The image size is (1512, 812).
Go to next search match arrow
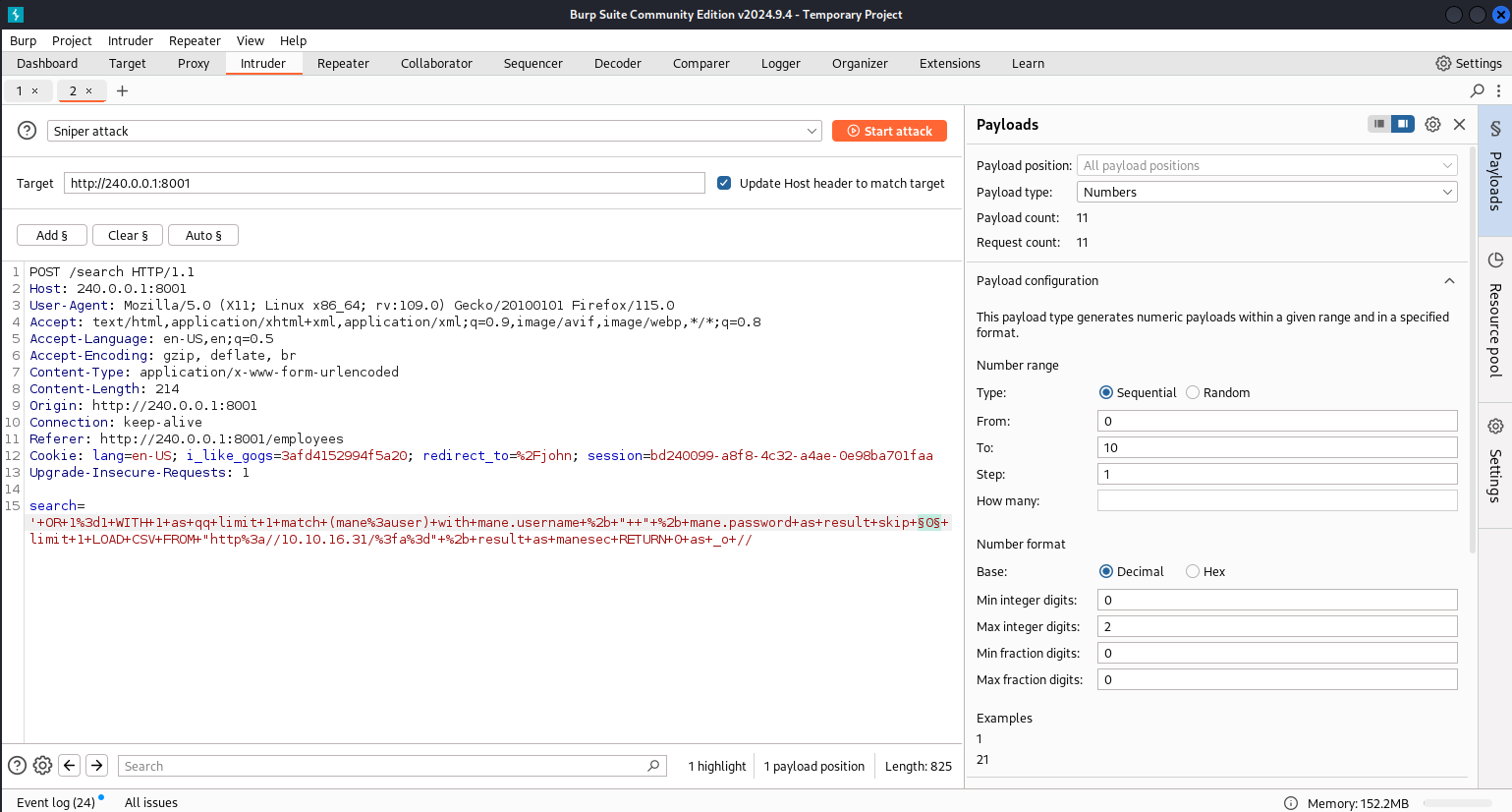[96, 765]
